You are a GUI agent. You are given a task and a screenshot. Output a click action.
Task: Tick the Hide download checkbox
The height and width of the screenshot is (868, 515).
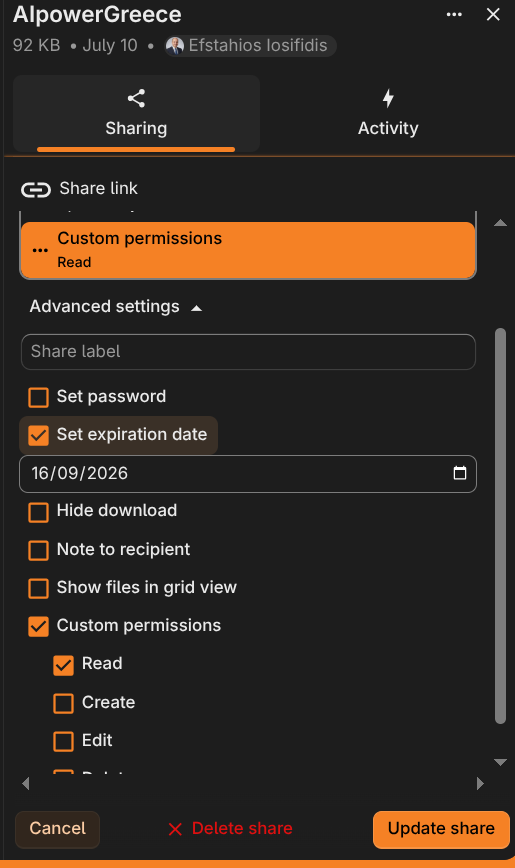tap(38, 512)
